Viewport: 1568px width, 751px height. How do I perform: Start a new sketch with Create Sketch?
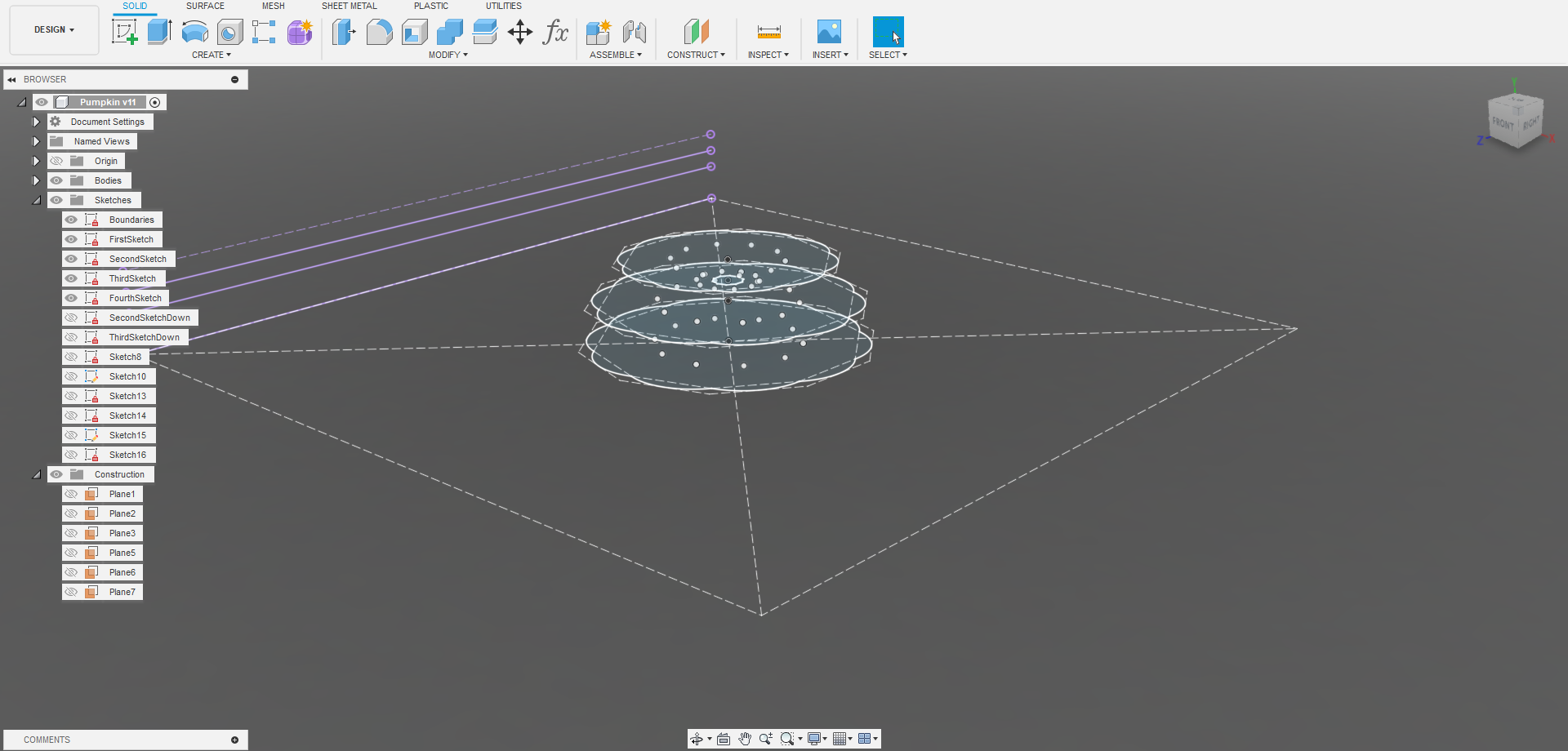(124, 33)
